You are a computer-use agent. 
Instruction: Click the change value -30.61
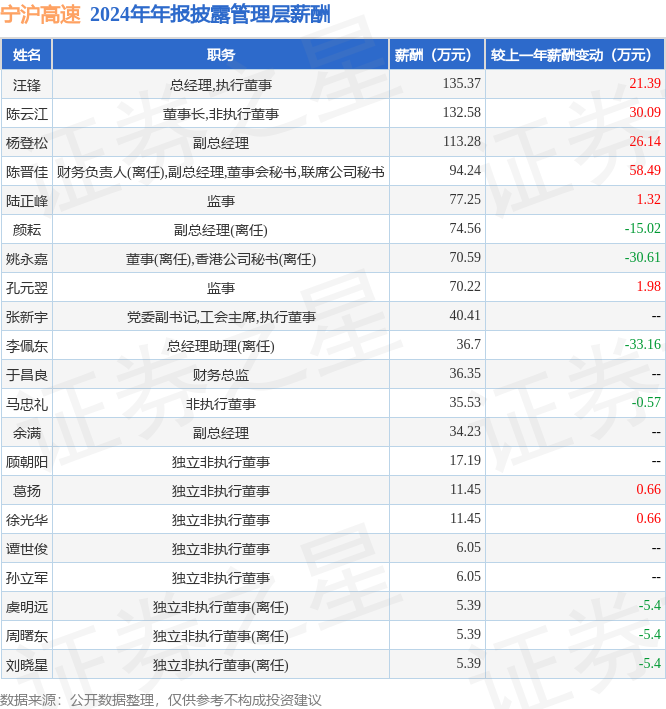click(x=642, y=257)
